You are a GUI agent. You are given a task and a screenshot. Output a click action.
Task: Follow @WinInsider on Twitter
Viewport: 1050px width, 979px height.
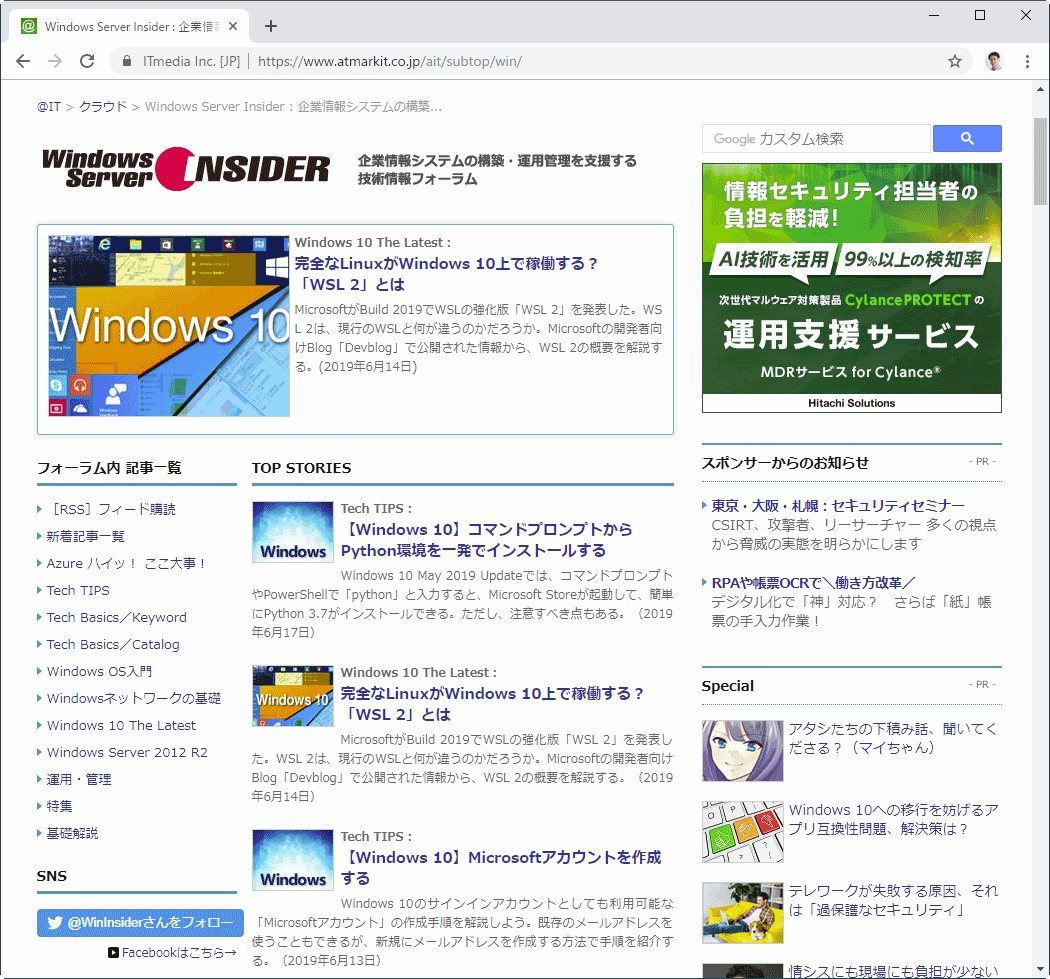point(140,922)
